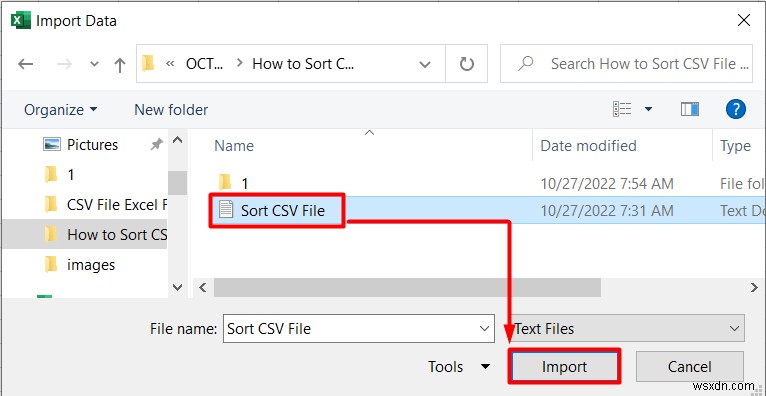Refresh the current folder view
Screen dimensions: 766x396
467,63
